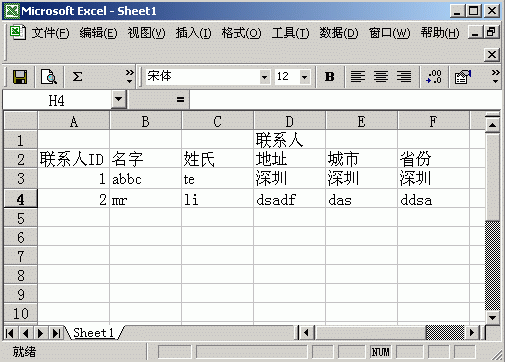The width and height of the screenshot is (505, 362).
Task: Center the text in cell
Action: 381,77
